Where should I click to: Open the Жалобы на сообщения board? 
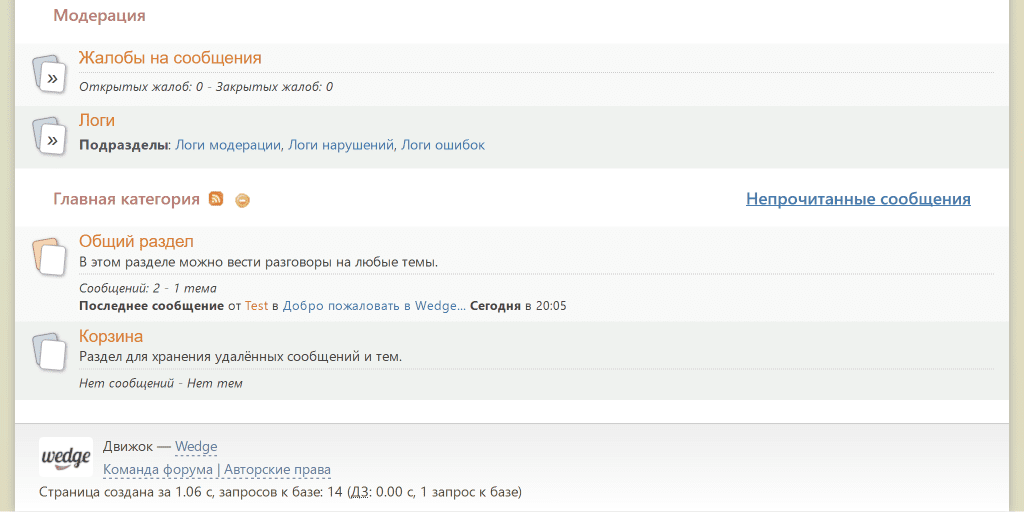170,58
